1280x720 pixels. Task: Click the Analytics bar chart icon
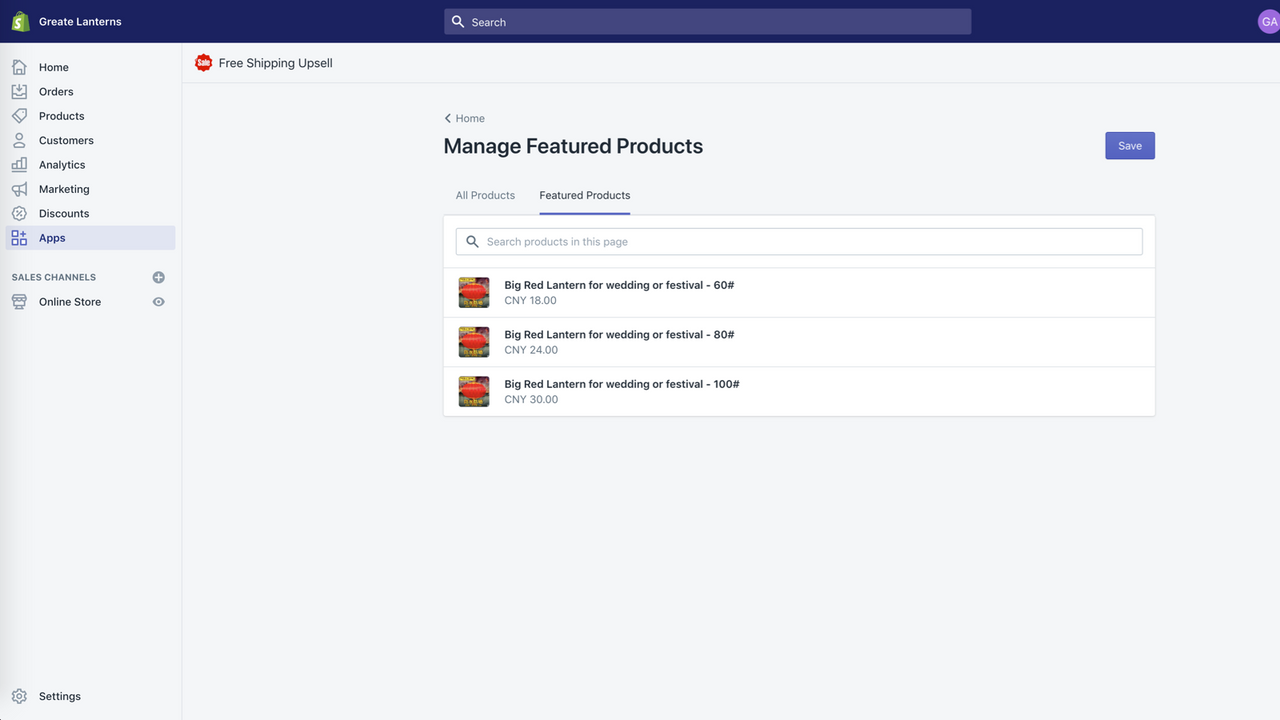click(19, 165)
